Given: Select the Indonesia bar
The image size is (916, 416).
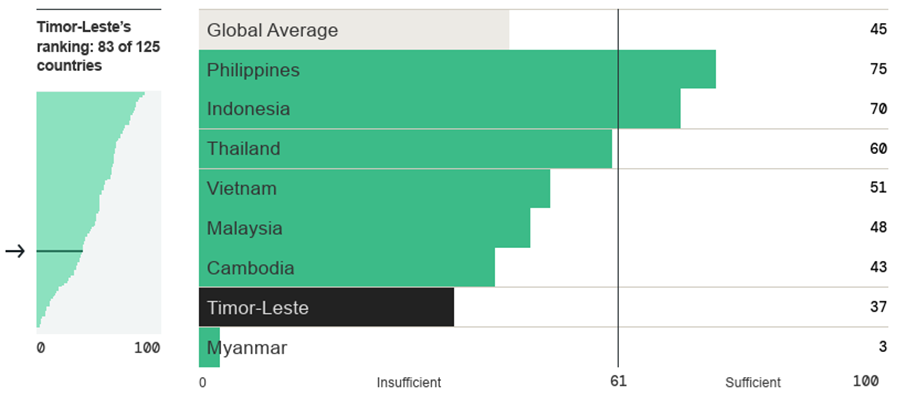Looking at the screenshot, I should [x=439, y=109].
